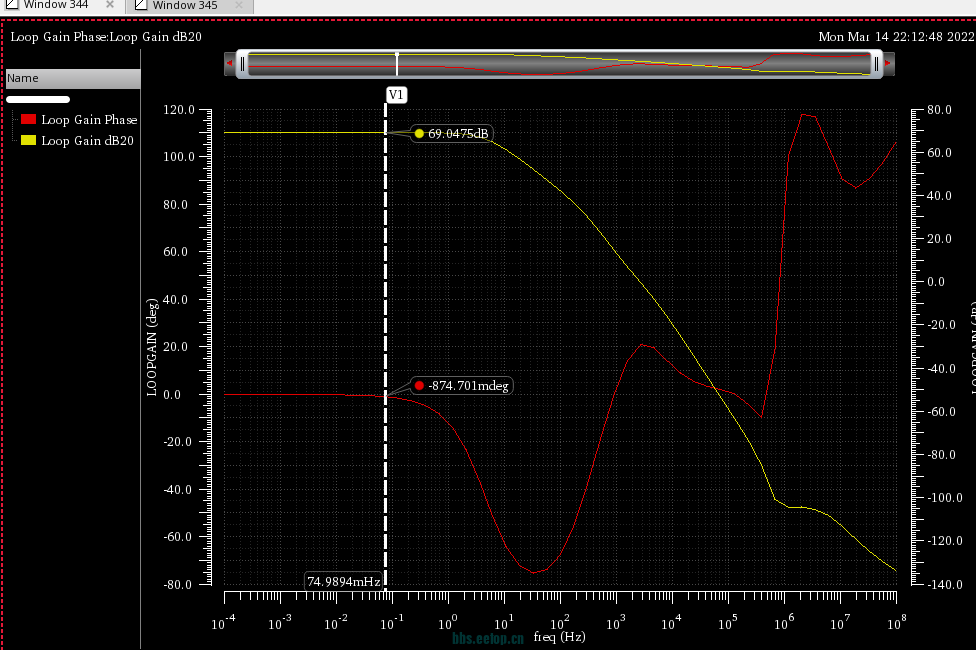Click the red Loop Gain Phase swatch
Screen dimensions: 976x650
(x=29, y=119)
